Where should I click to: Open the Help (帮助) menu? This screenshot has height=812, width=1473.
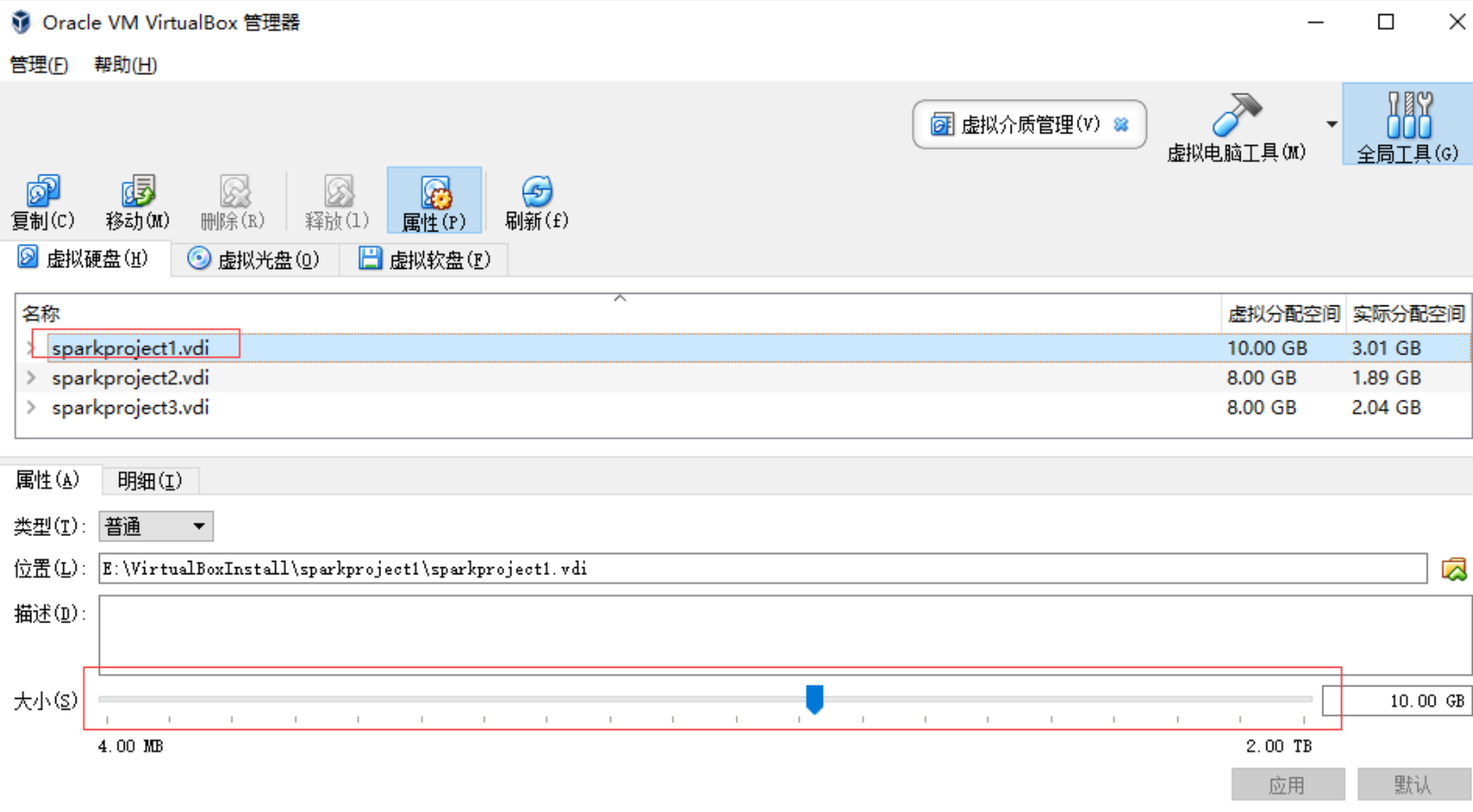126,65
